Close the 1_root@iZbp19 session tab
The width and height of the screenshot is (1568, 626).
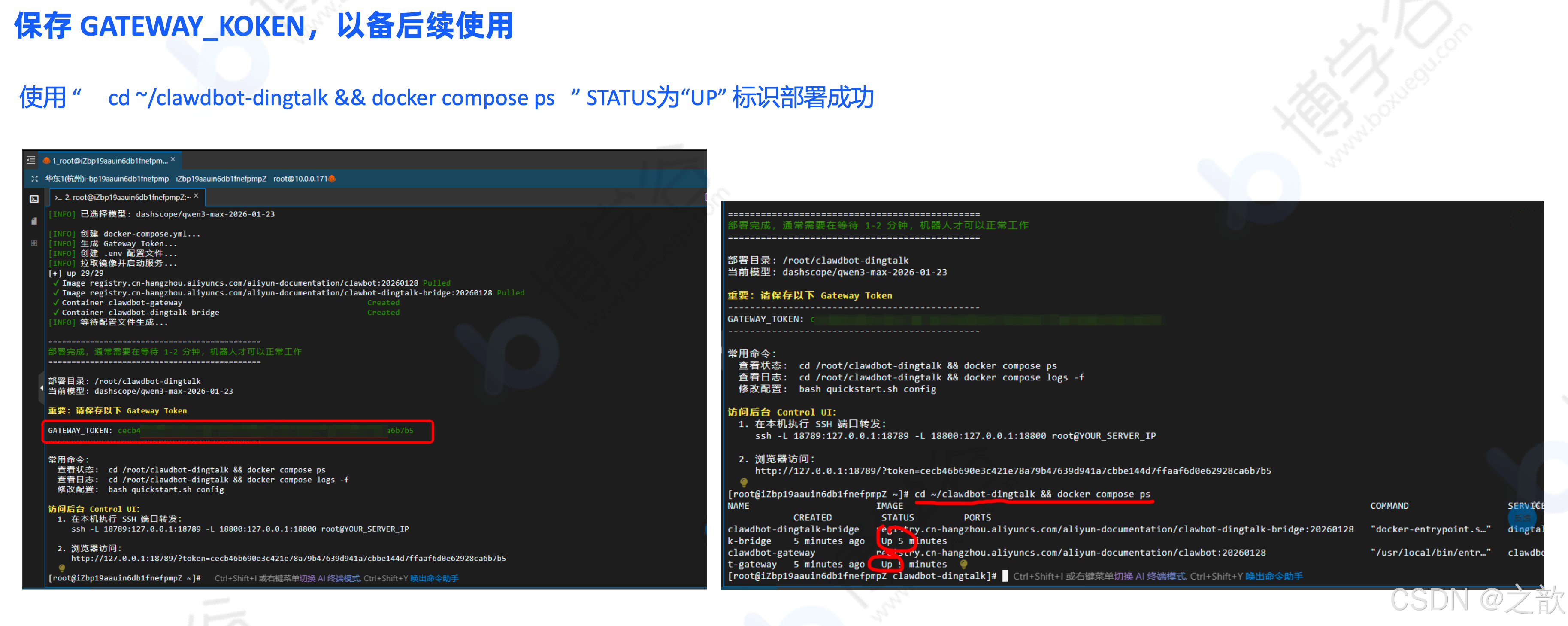pos(173,160)
